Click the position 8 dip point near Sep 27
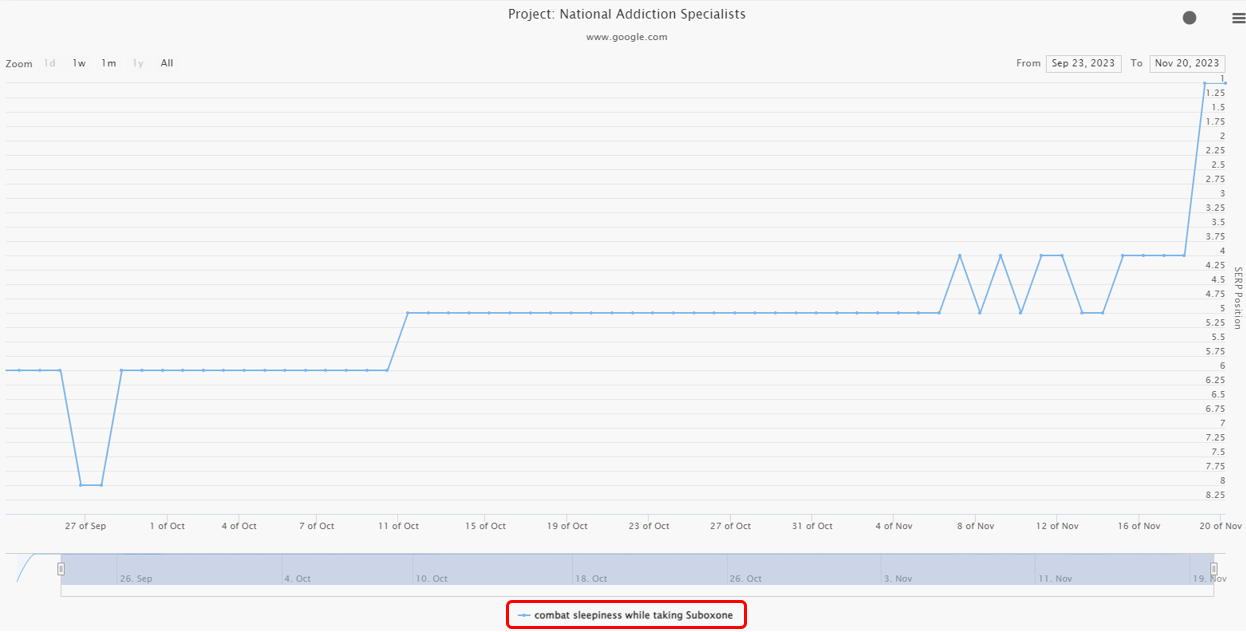 click(x=81, y=485)
